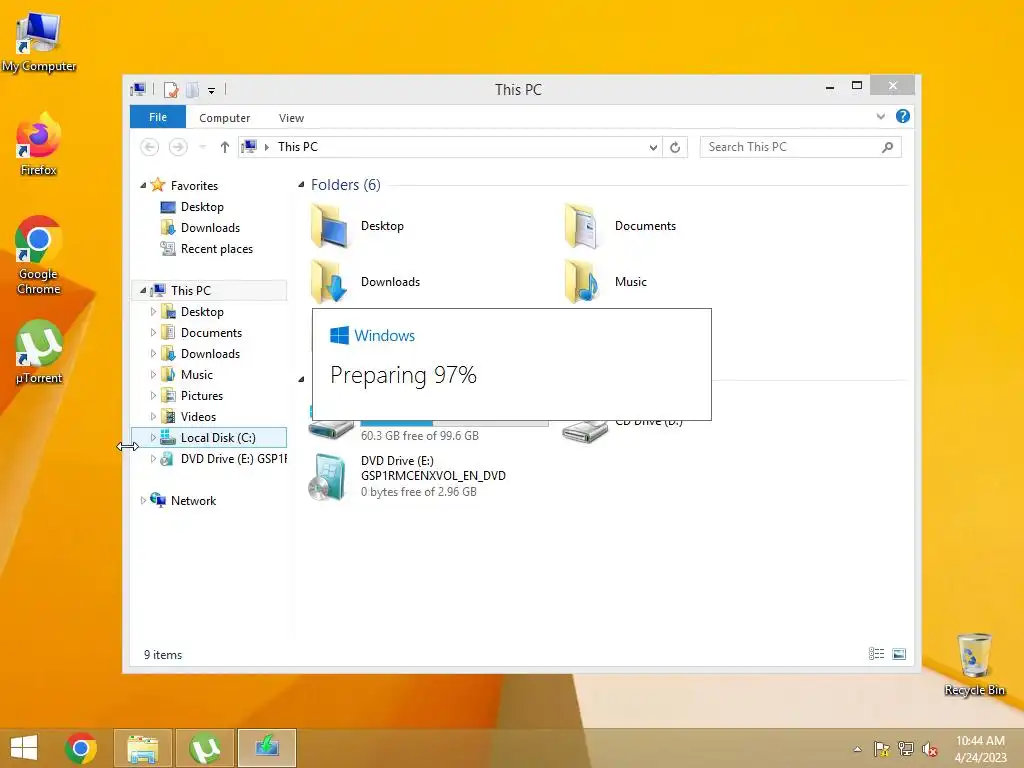
Task: Select the drive showing 60.3 GB free of 99.6 GB
Action: tap(428, 430)
